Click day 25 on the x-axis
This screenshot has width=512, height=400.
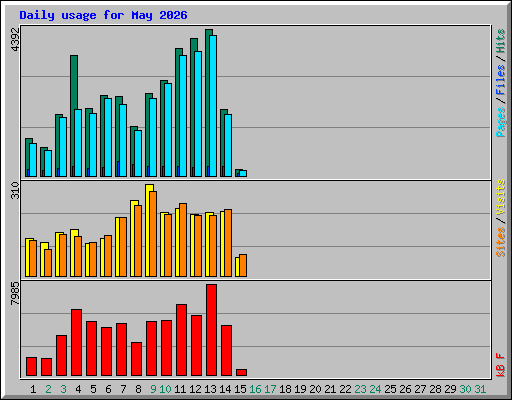point(390,389)
